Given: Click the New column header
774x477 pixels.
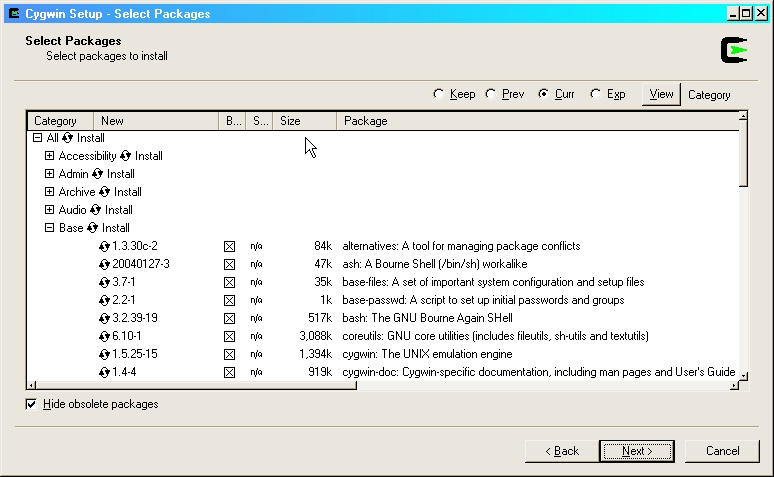Looking at the screenshot, I should tap(155, 121).
